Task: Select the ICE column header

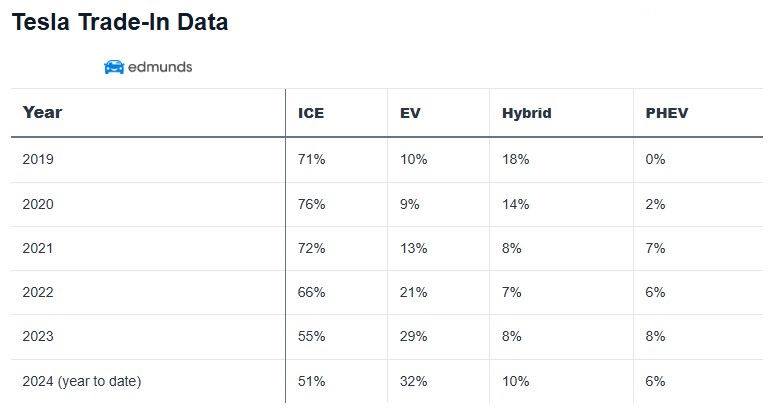Action: click(x=311, y=113)
